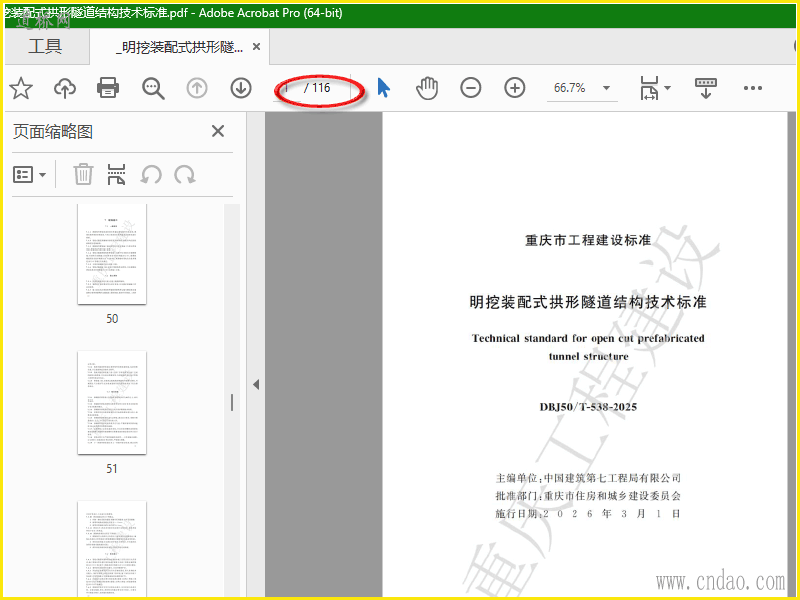Image resolution: width=800 pixels, height=600 pixels.
Task: Click the 主编单位 line in document
Action: click(588, 478)
